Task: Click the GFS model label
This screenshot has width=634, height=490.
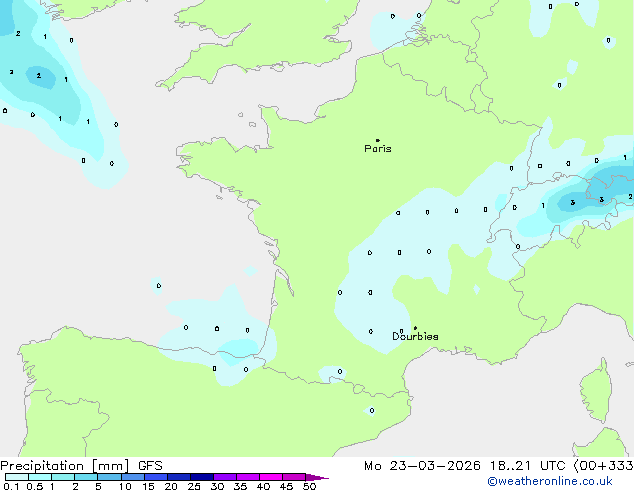Action: coord(150,466)
